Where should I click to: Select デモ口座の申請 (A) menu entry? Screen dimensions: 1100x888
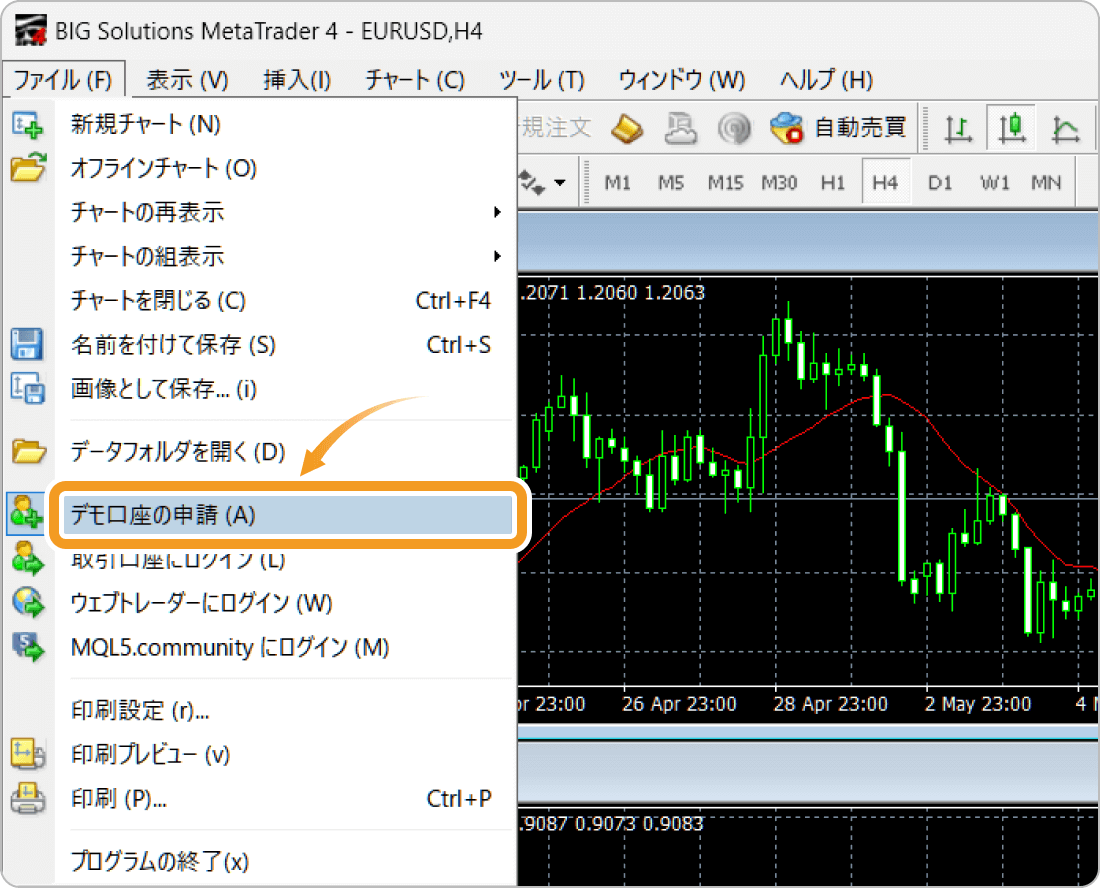tap(288, 515)
